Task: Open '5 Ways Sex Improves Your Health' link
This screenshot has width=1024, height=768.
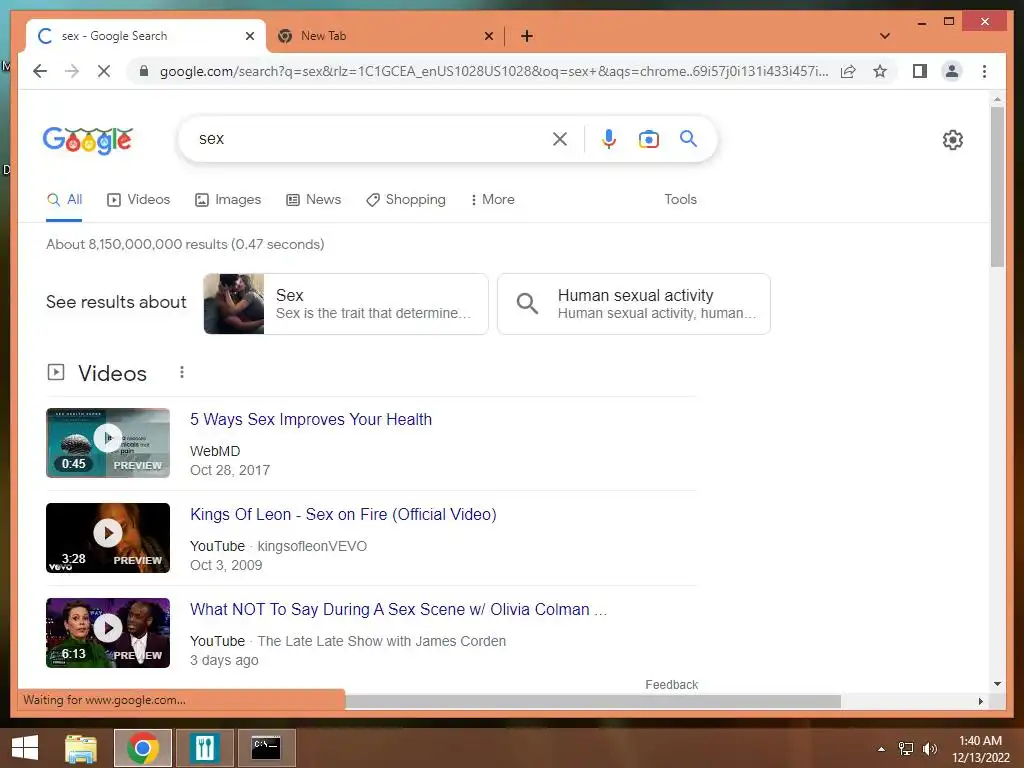Action: 311,419
